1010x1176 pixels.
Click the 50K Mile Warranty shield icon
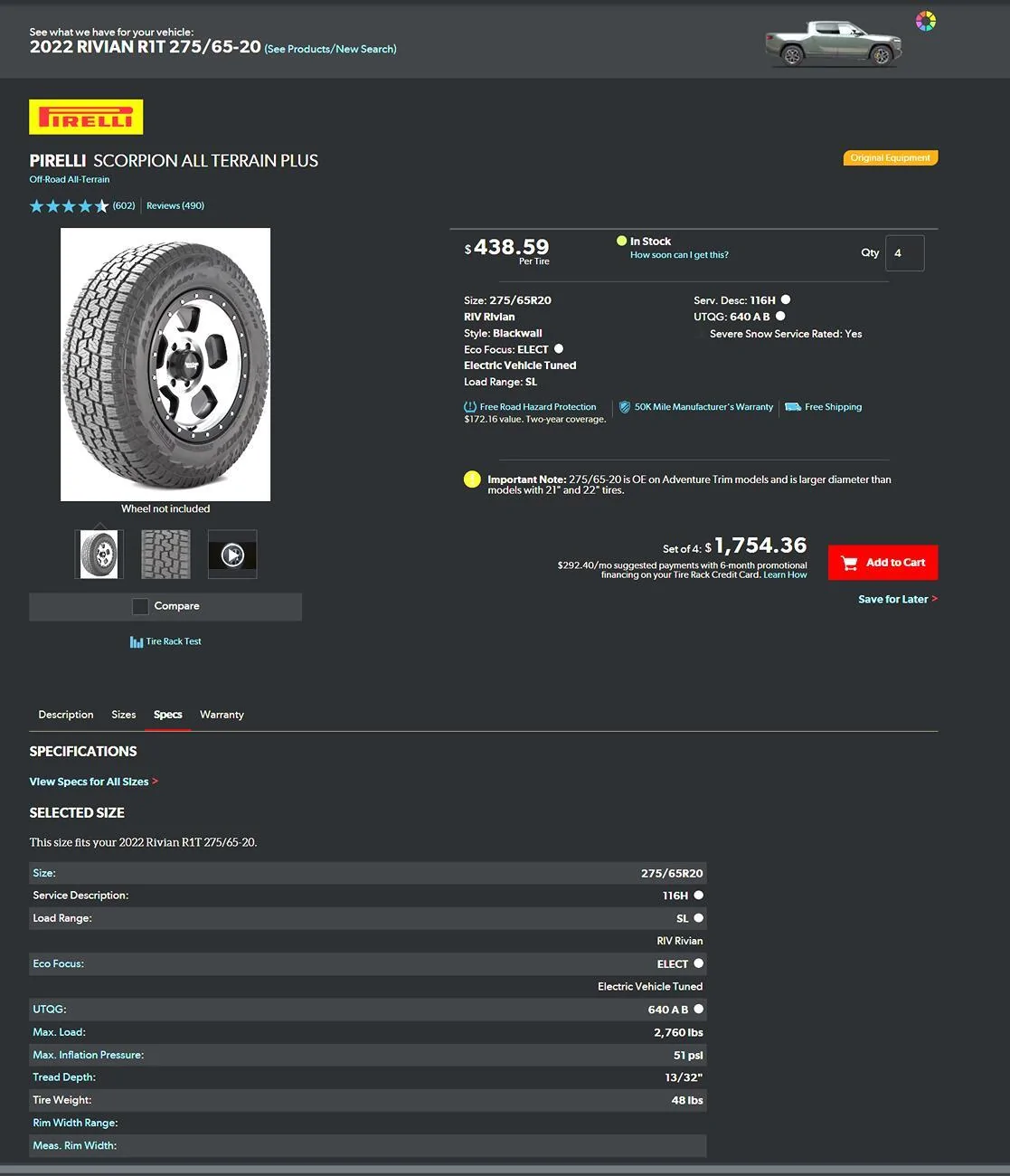pyautogui.click(x=625, y=407)
